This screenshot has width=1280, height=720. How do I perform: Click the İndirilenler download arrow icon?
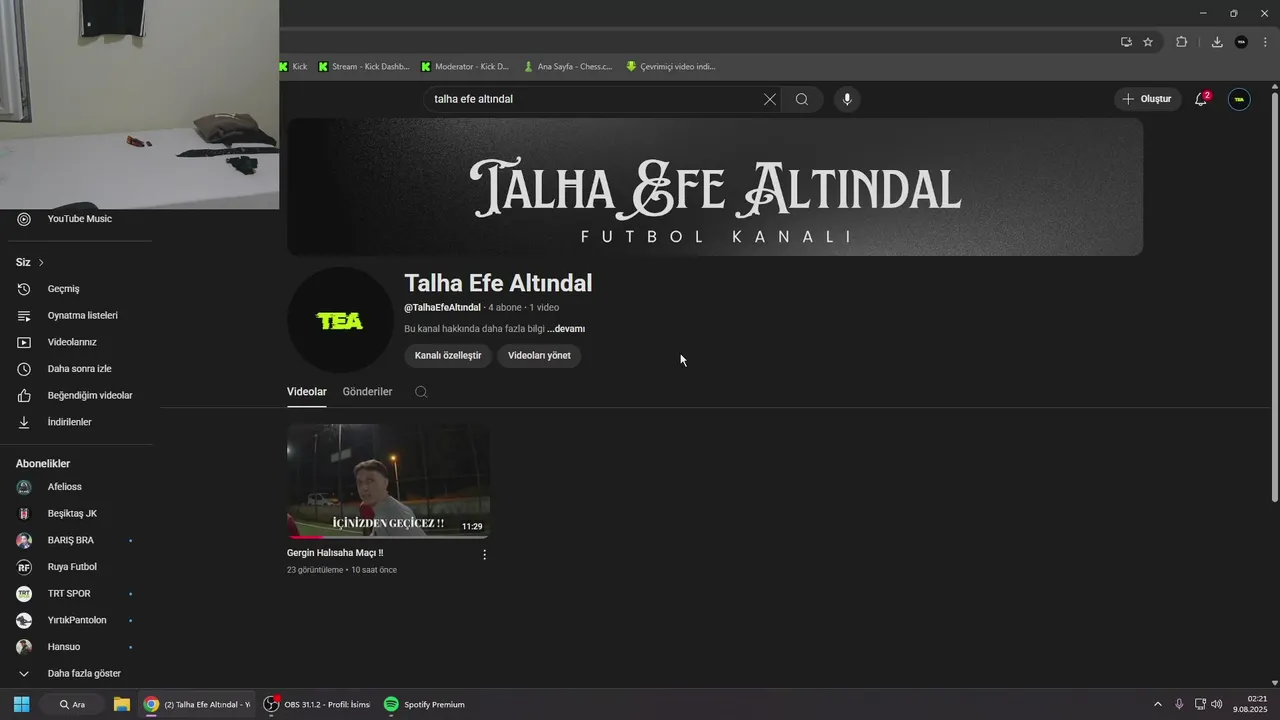[x=24, y=422]
